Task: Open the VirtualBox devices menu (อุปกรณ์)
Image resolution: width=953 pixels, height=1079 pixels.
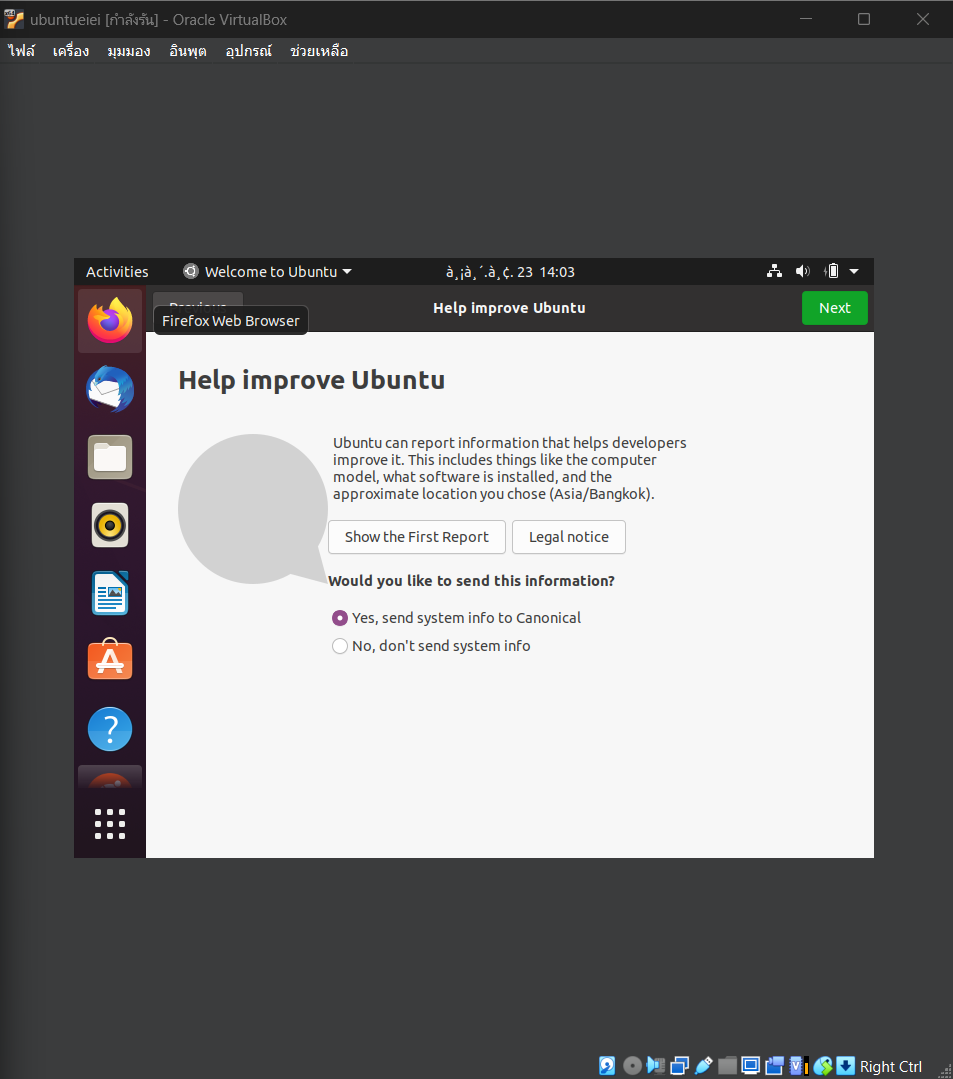Action: (x=249, y=51)
